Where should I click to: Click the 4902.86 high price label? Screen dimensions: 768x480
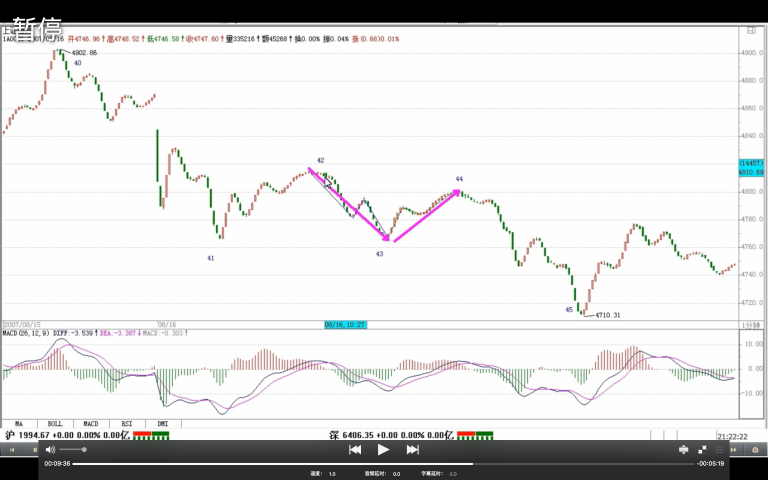tap(84, 52)
